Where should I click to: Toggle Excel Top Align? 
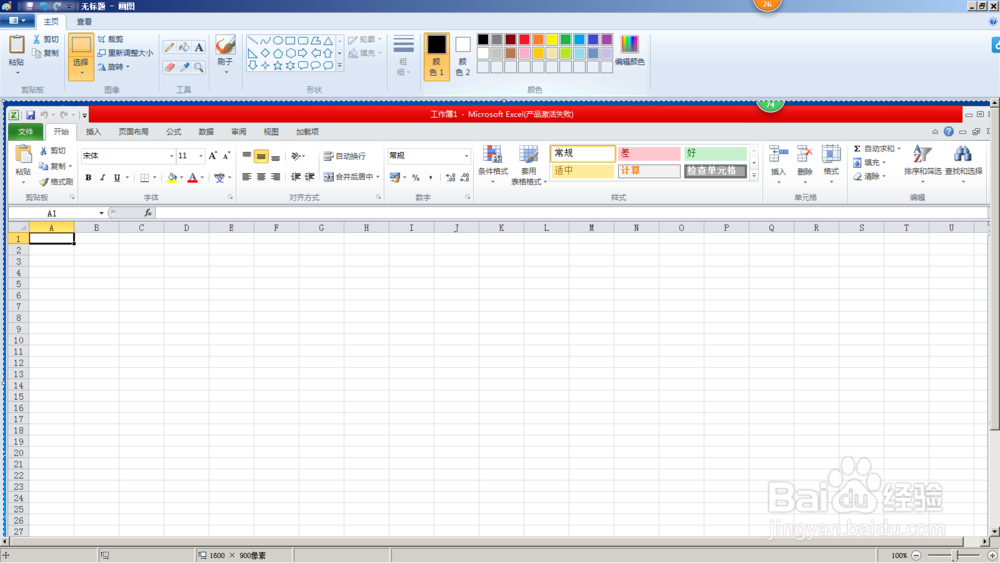point(247,156)
